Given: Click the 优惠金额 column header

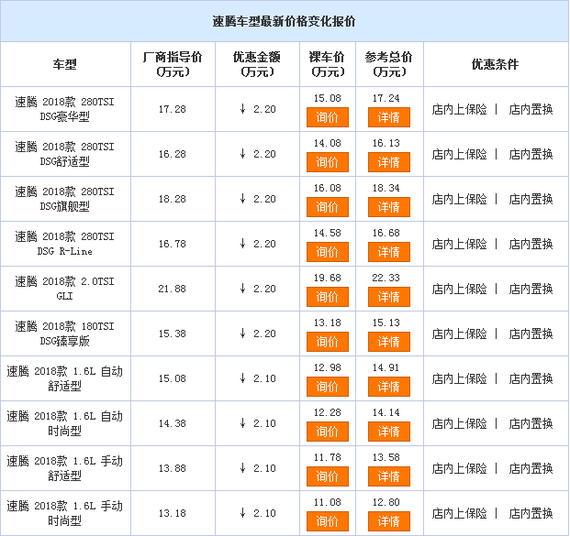Looking at the screenshot, I should pyautogui.click(x=257, y=64).
